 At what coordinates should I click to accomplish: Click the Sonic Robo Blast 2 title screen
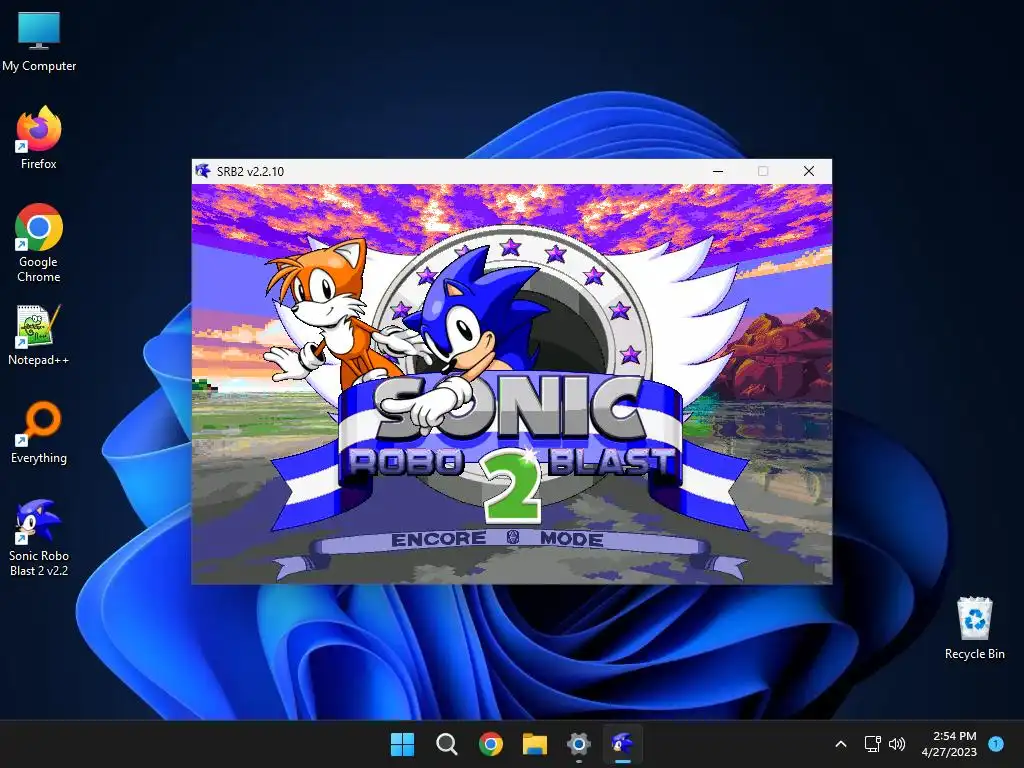512,384
